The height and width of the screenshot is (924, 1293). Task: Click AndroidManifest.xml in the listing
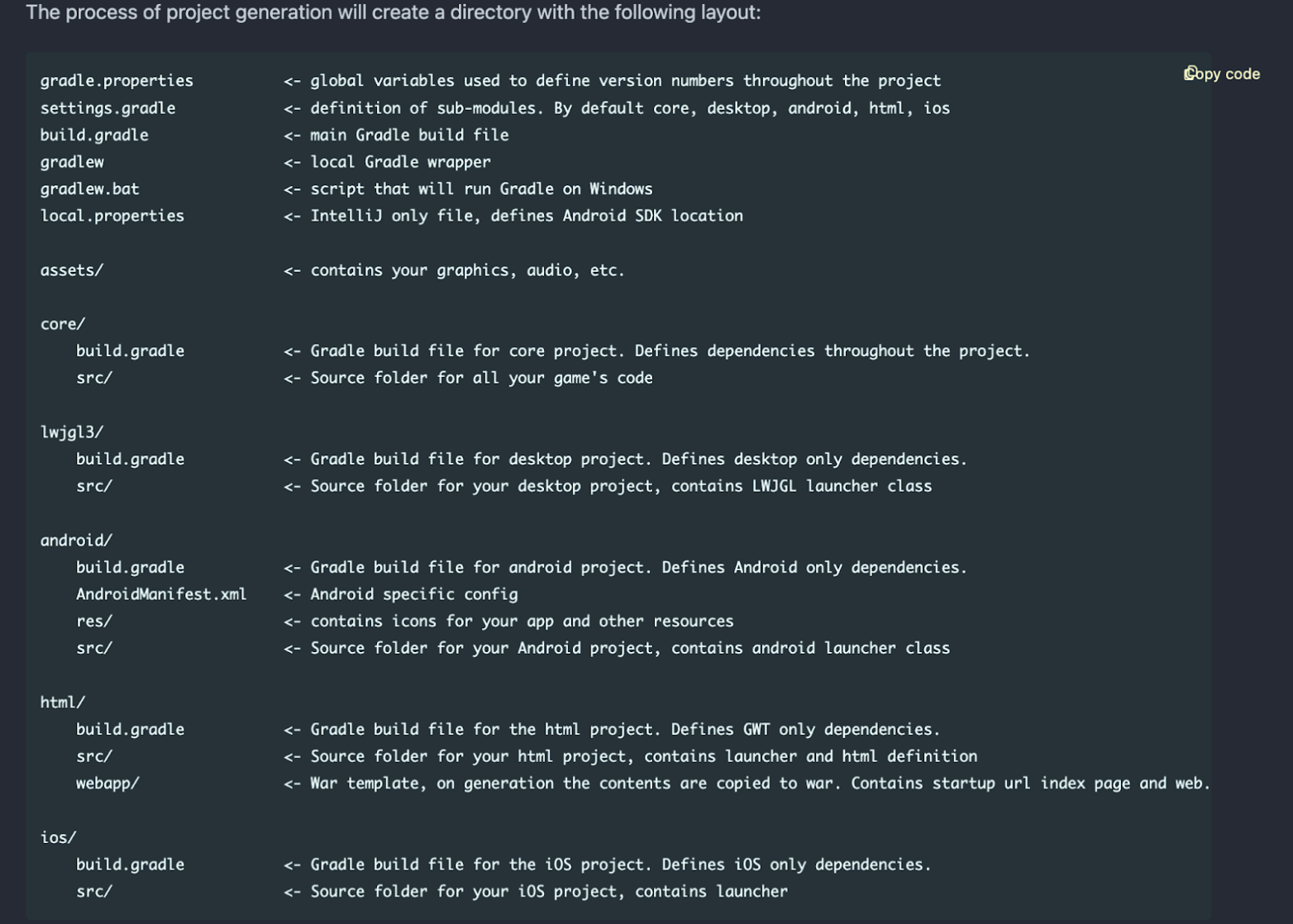tap(161, 594)
